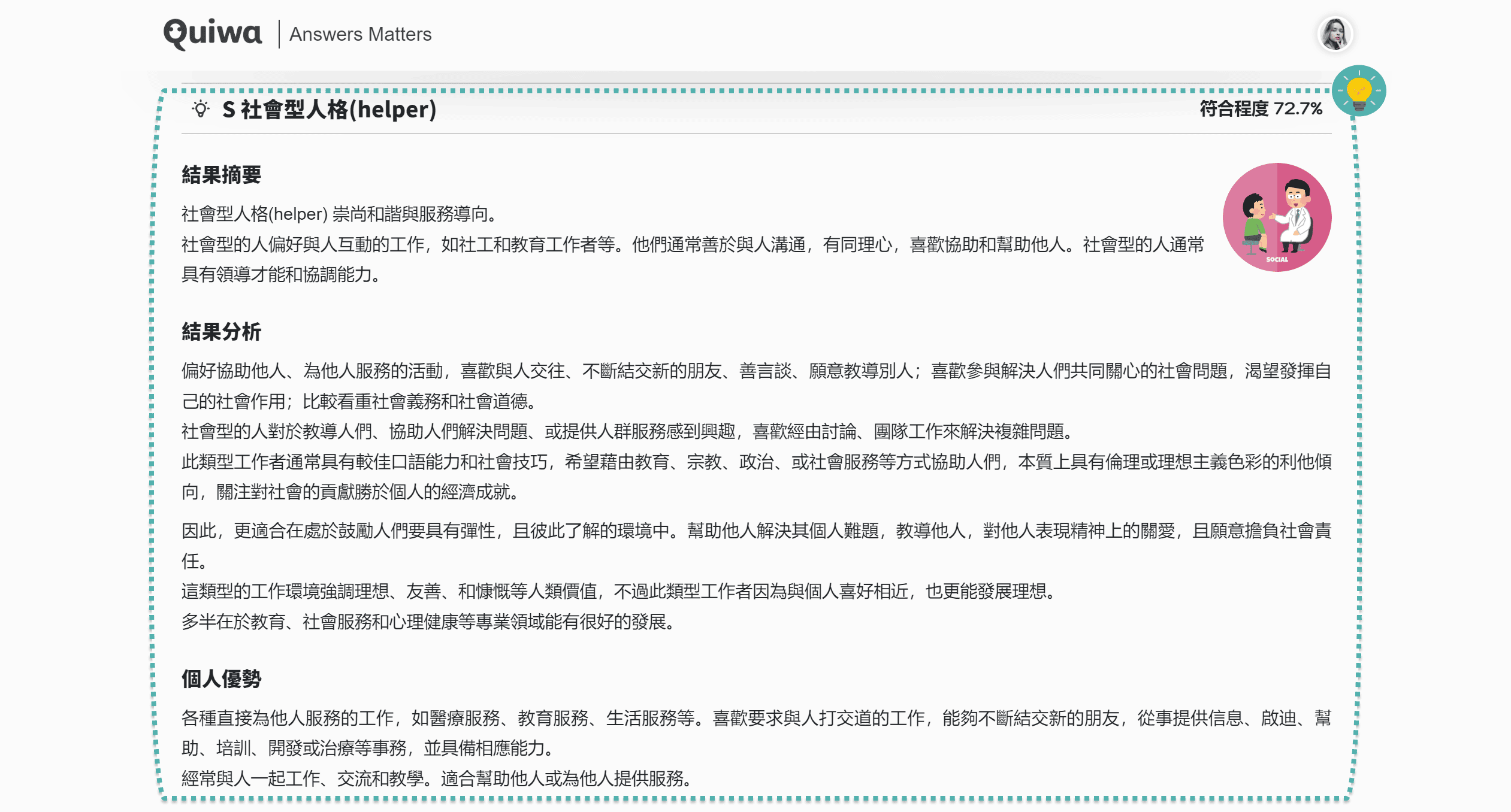This screenshot has width=1511, height=812.
Task: Click the pink Social illustration image
Action: [x=1277, y=217]
